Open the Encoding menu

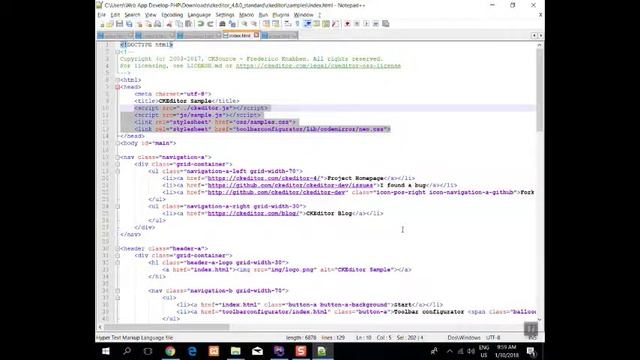click(172, 15)
